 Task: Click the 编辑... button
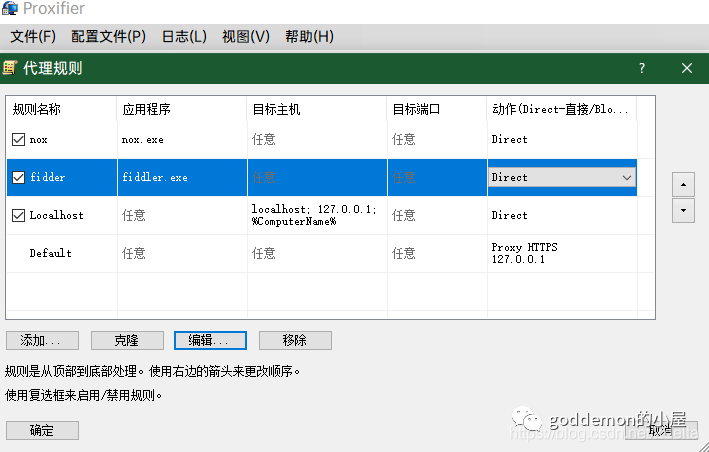click(210, 340)
